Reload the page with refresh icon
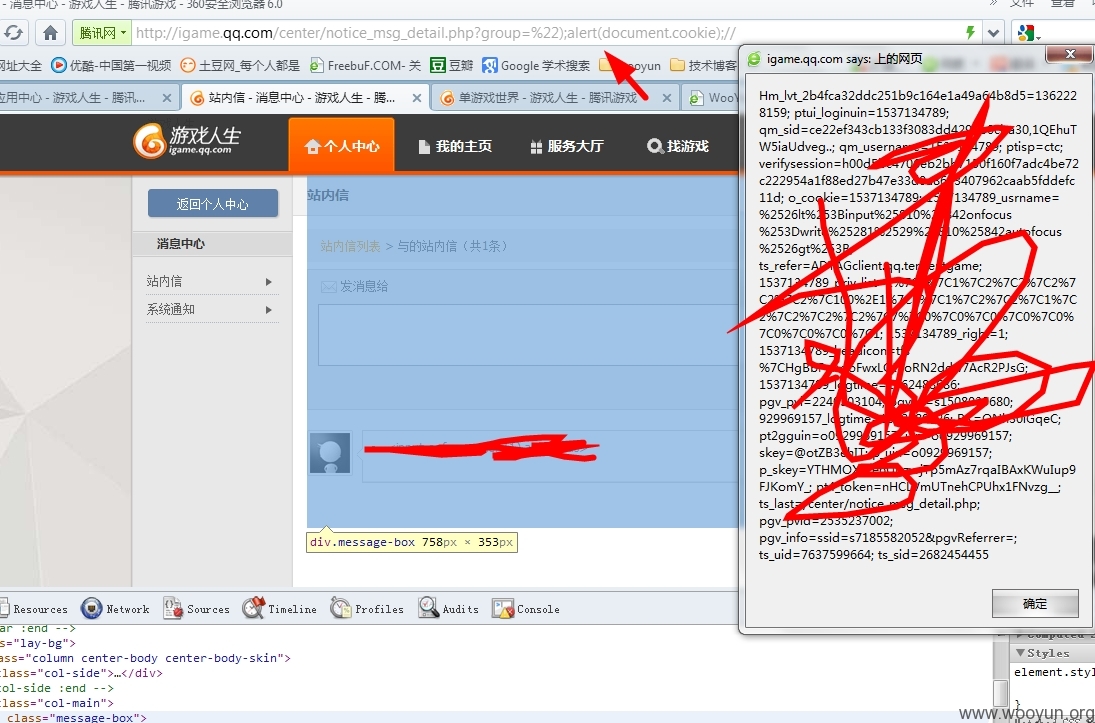 coord(13,33)
